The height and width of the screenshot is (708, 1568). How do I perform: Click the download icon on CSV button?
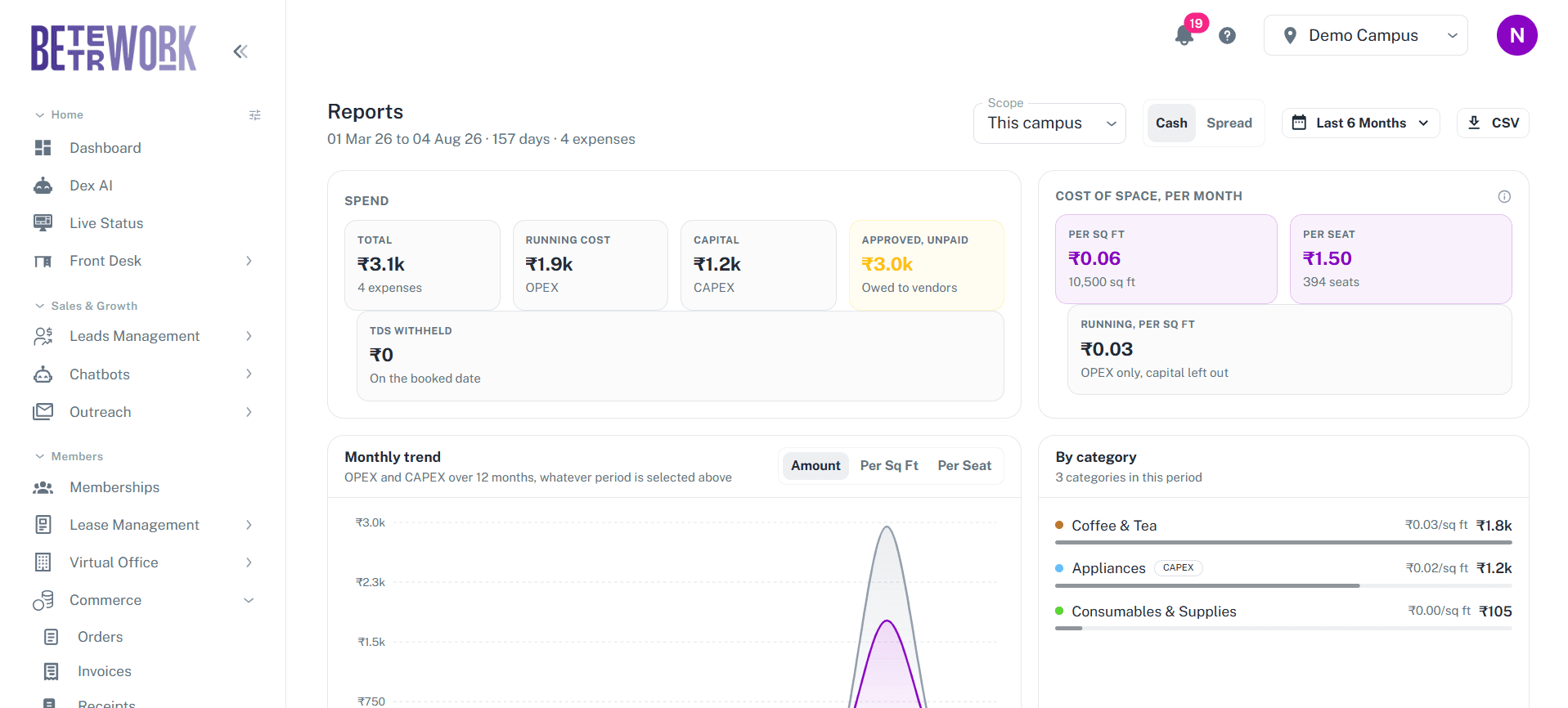1474,123
